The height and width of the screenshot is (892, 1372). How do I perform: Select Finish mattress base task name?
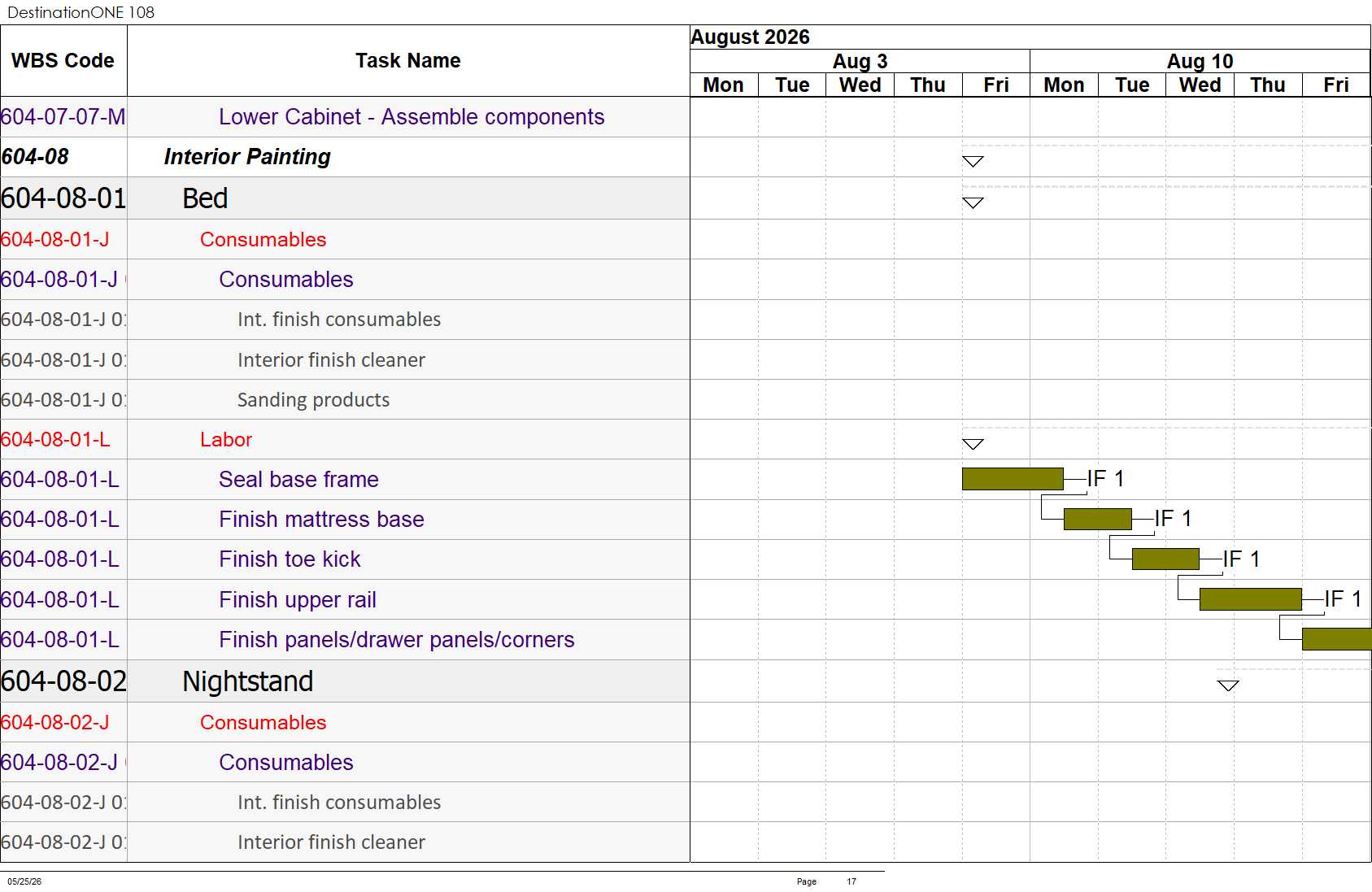[x=321, y=520]
